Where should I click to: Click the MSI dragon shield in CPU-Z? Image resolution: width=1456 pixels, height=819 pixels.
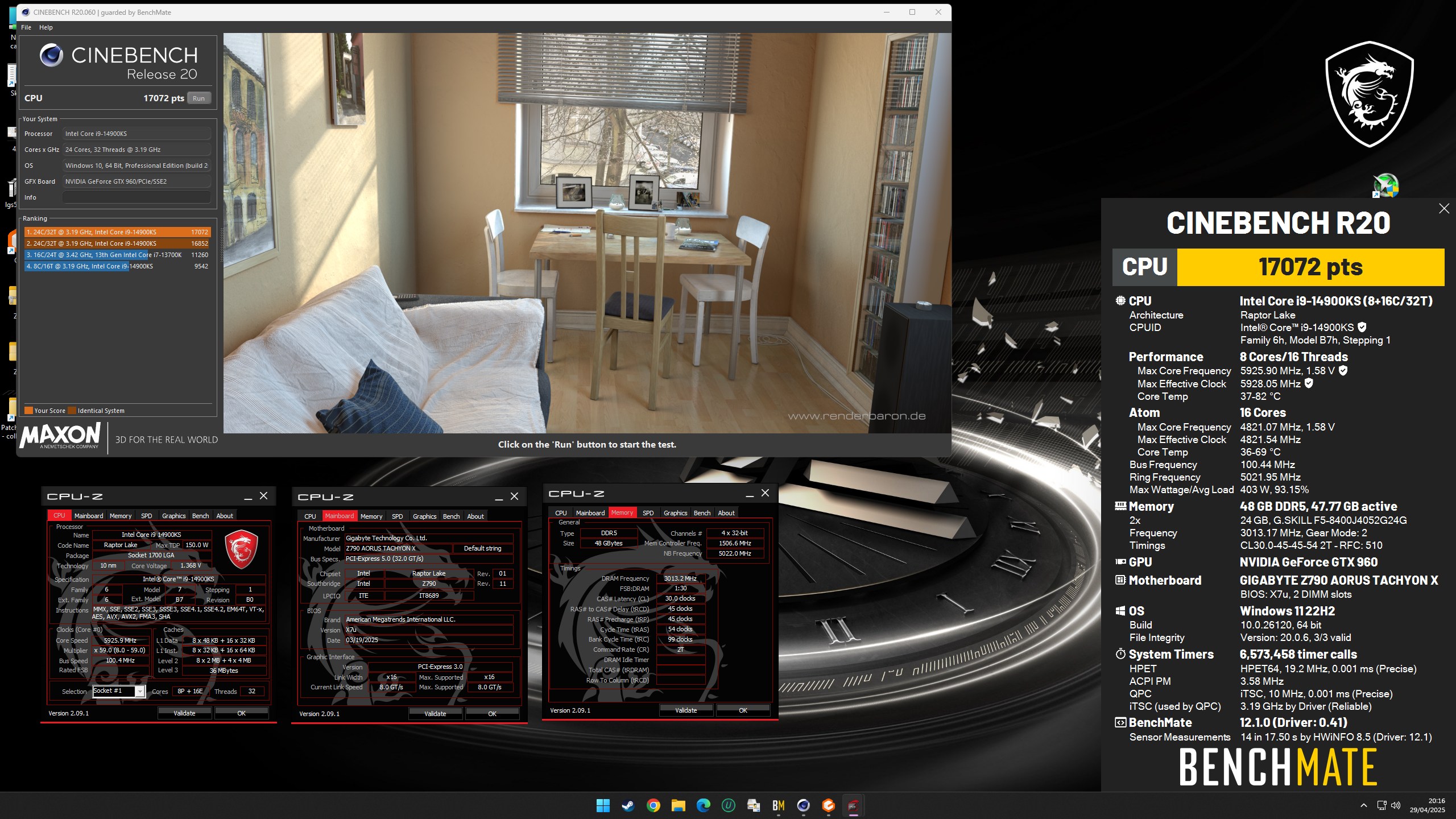(x=242, y=549)
